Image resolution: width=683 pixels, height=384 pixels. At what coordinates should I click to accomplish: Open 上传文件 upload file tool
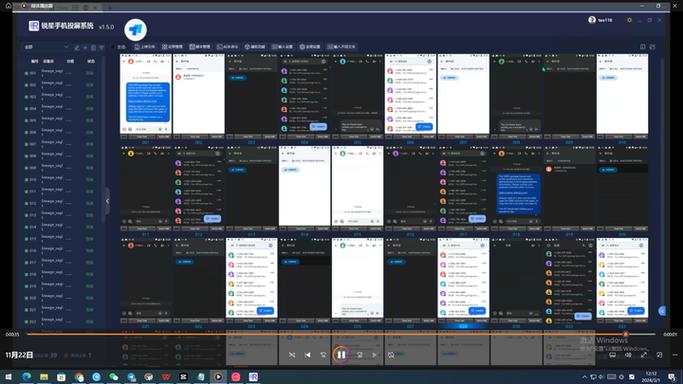tap(145, 47)
